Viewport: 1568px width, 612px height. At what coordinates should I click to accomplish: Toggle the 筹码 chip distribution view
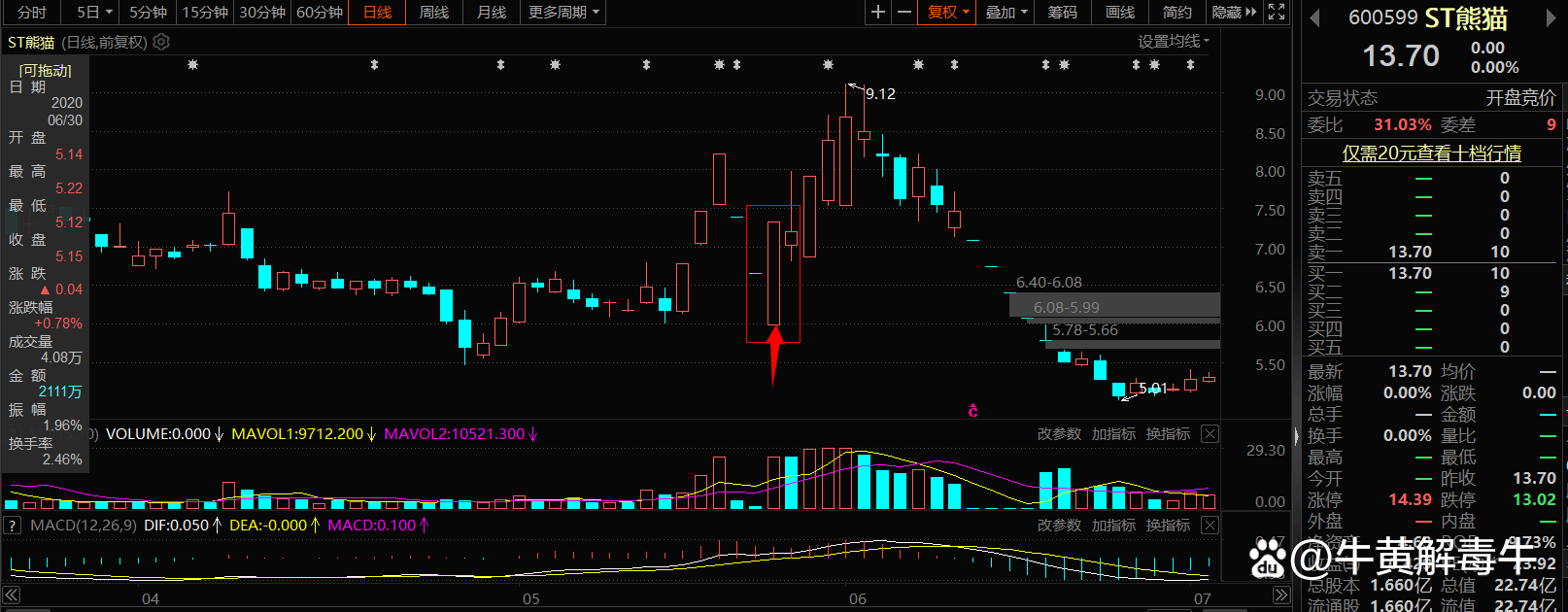coord(1062,12)
